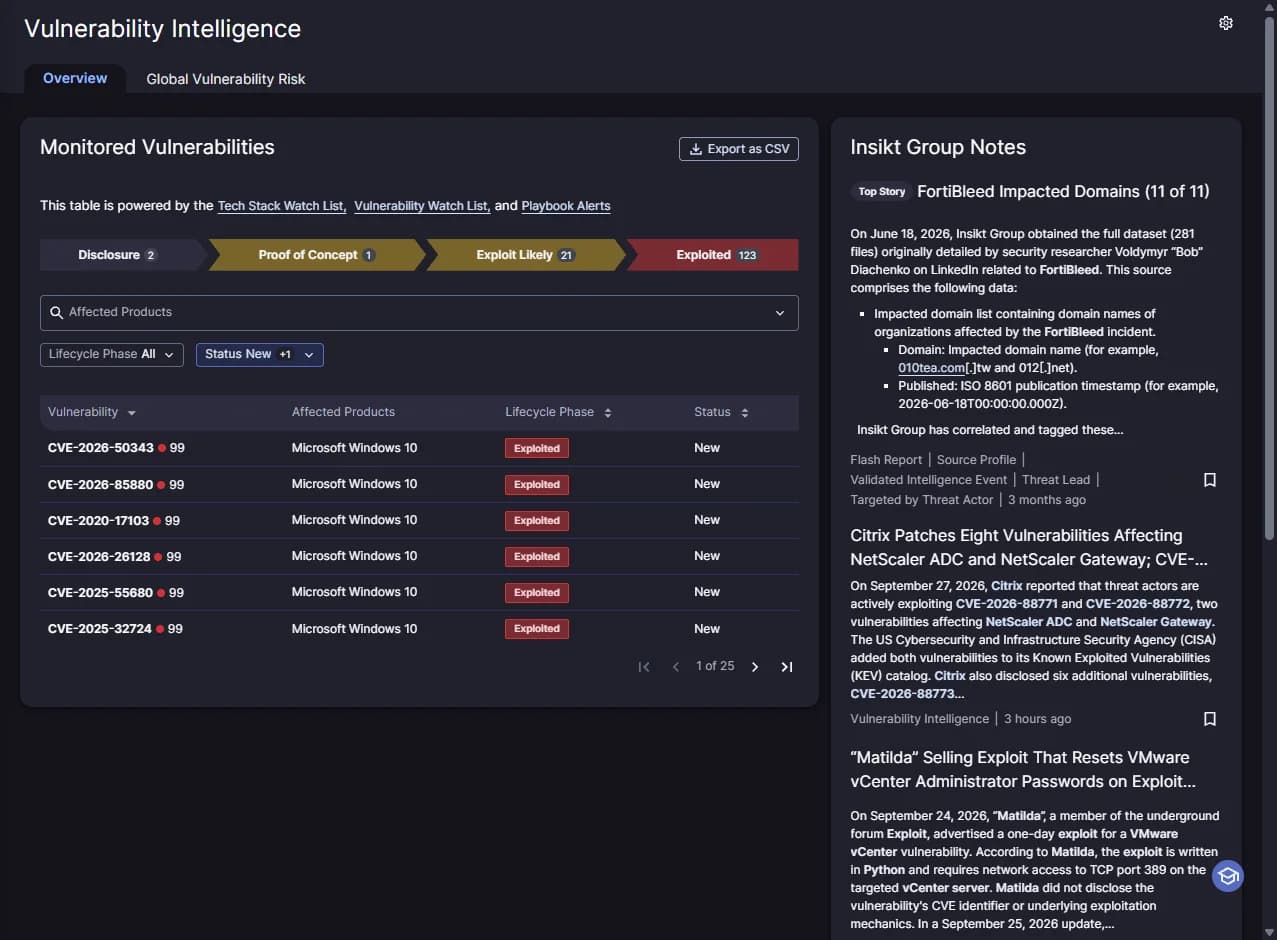
Task: Expand the Affected Products dropdown chevron
Action: coord(780,313)
